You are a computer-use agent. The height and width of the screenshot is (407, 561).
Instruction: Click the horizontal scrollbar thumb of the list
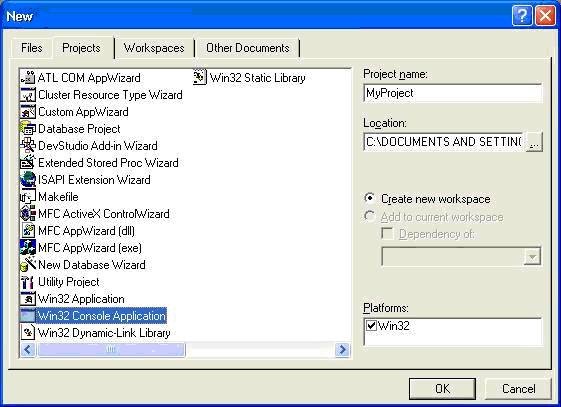point(111,349)
